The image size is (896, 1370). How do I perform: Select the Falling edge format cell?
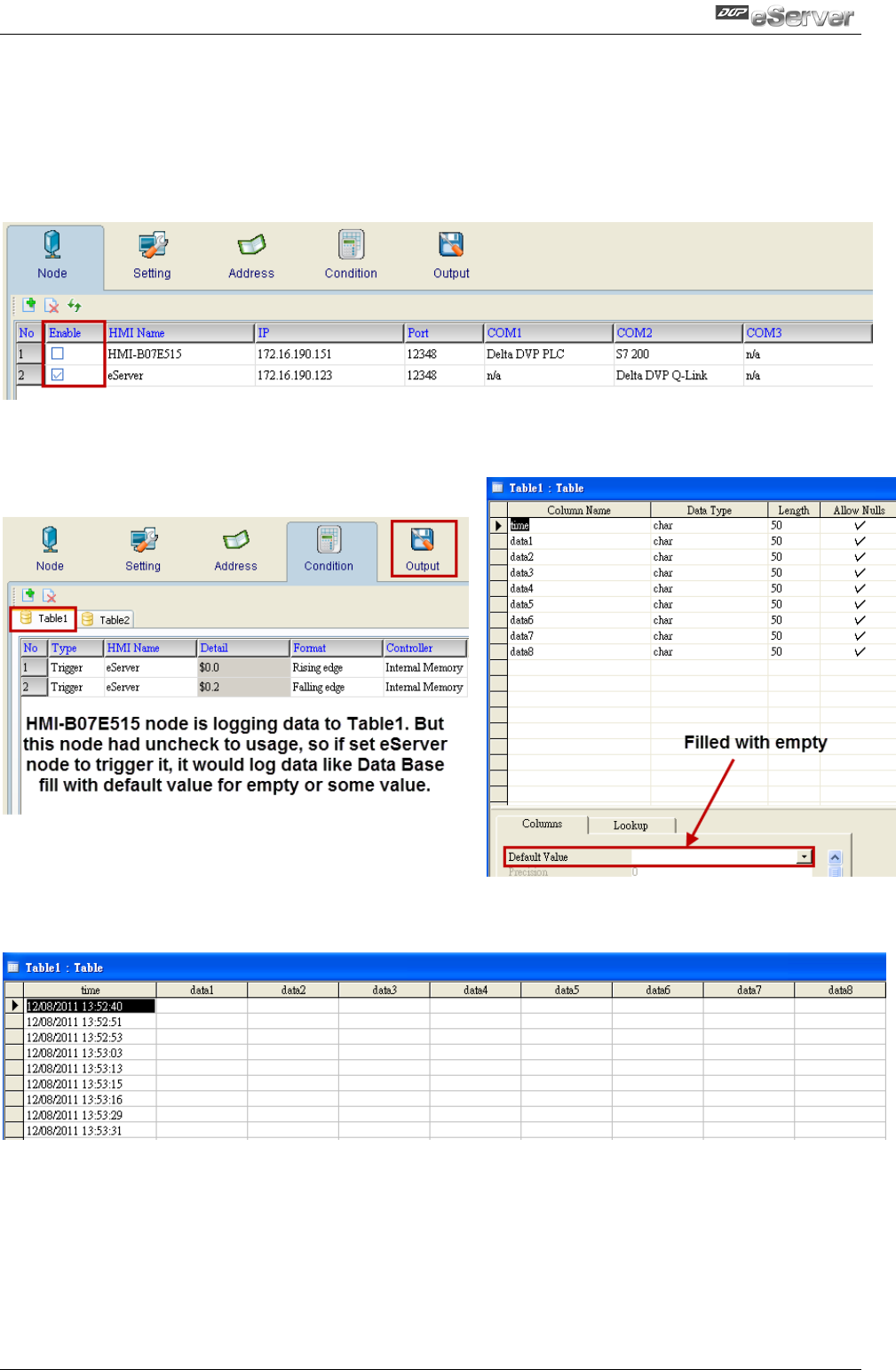[337, 687]
